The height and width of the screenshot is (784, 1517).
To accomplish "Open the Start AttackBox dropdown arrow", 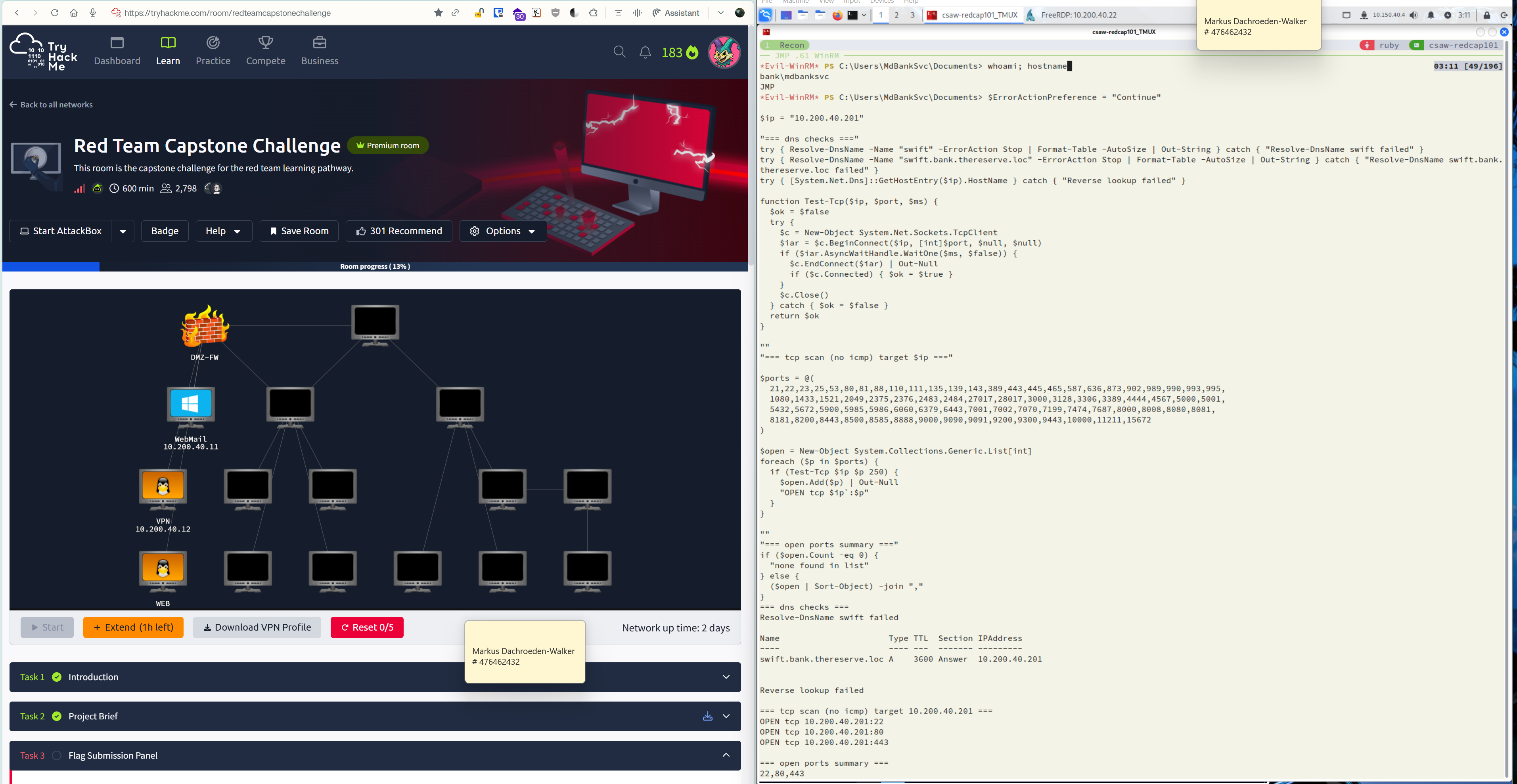I will tap(123, 231).
